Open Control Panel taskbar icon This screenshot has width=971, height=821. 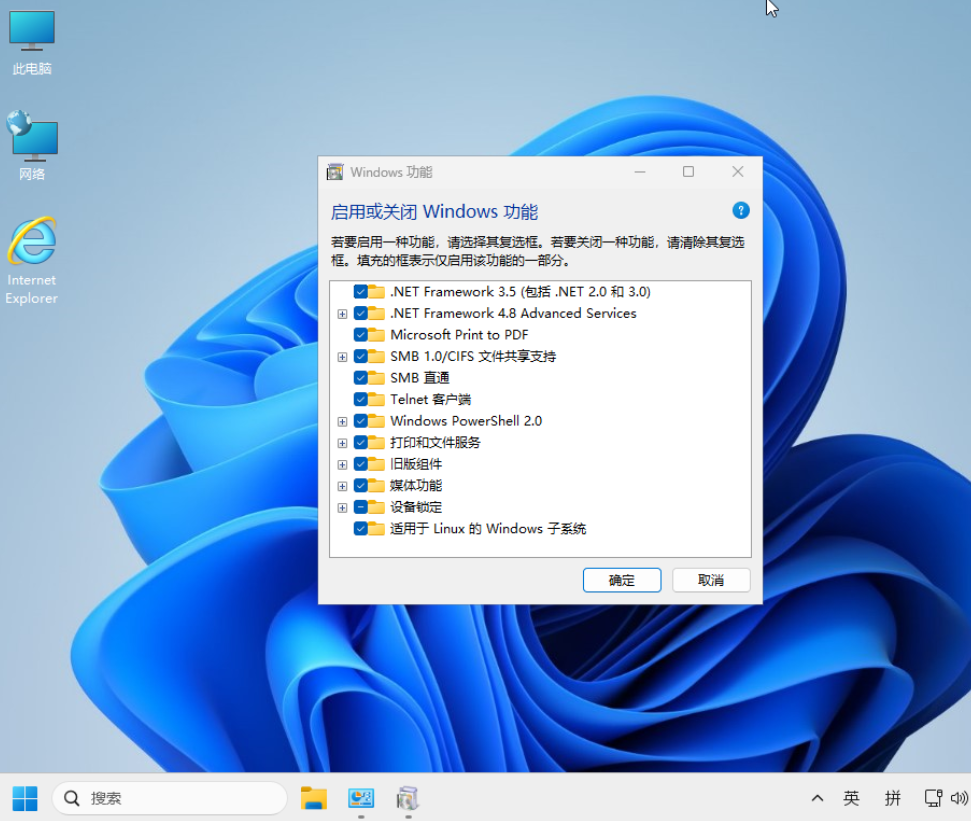(361, 798)
